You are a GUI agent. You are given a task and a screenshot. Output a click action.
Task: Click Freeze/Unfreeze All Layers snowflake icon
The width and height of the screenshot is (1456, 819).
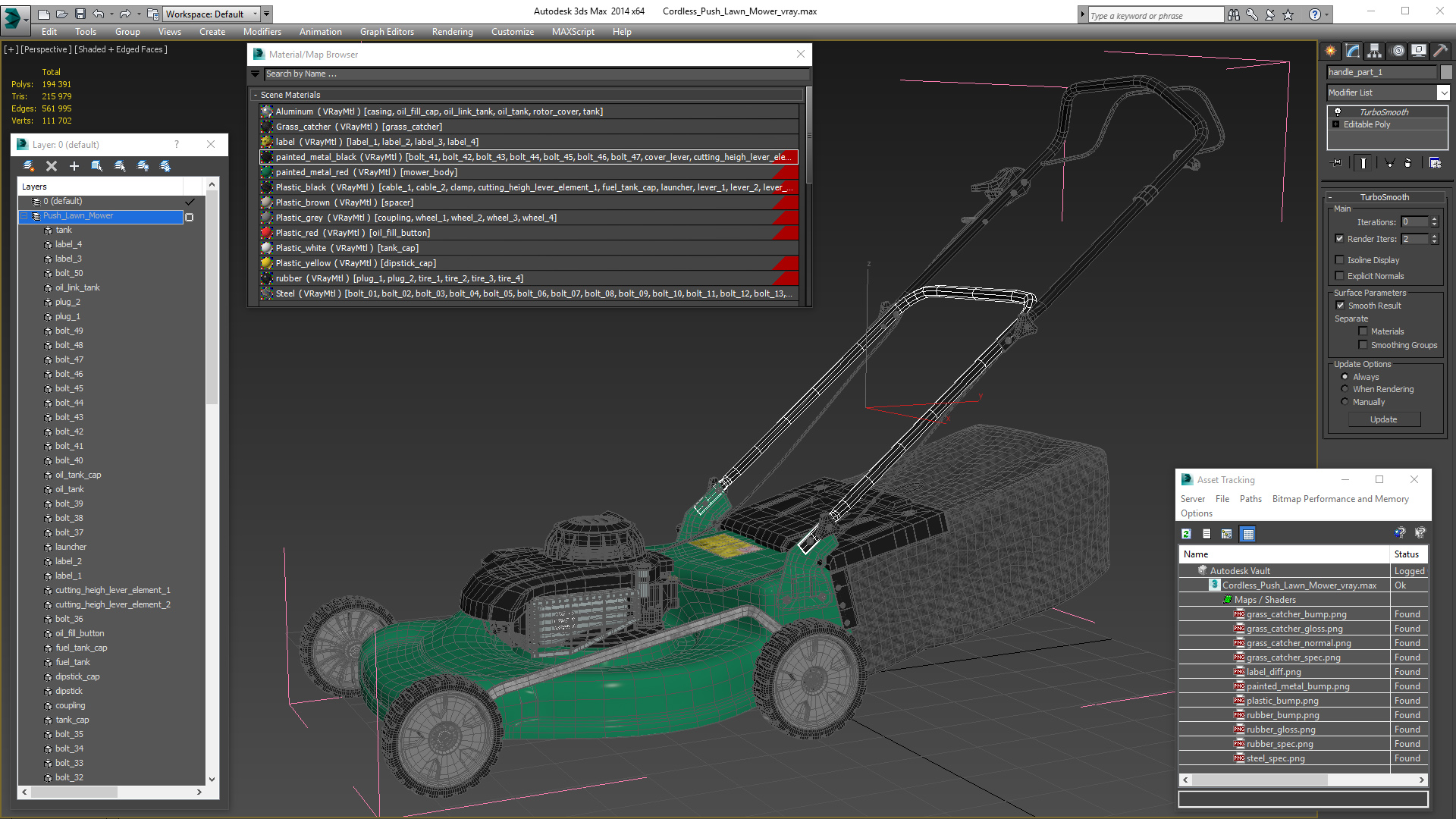(165, 166)
